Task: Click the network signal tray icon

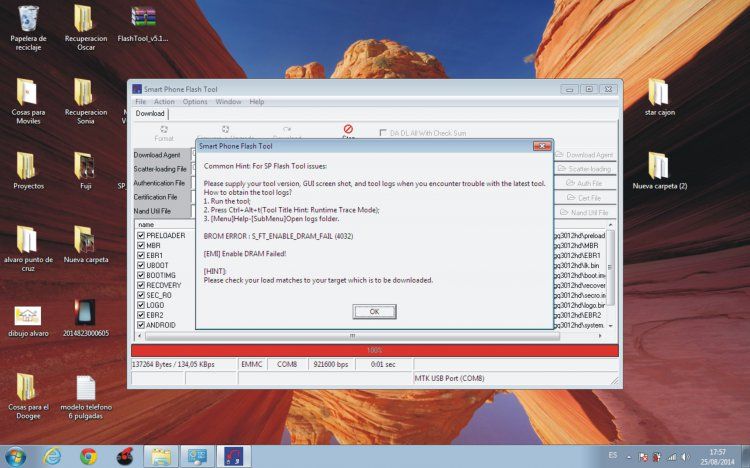Action: click(x=672, y=457)
